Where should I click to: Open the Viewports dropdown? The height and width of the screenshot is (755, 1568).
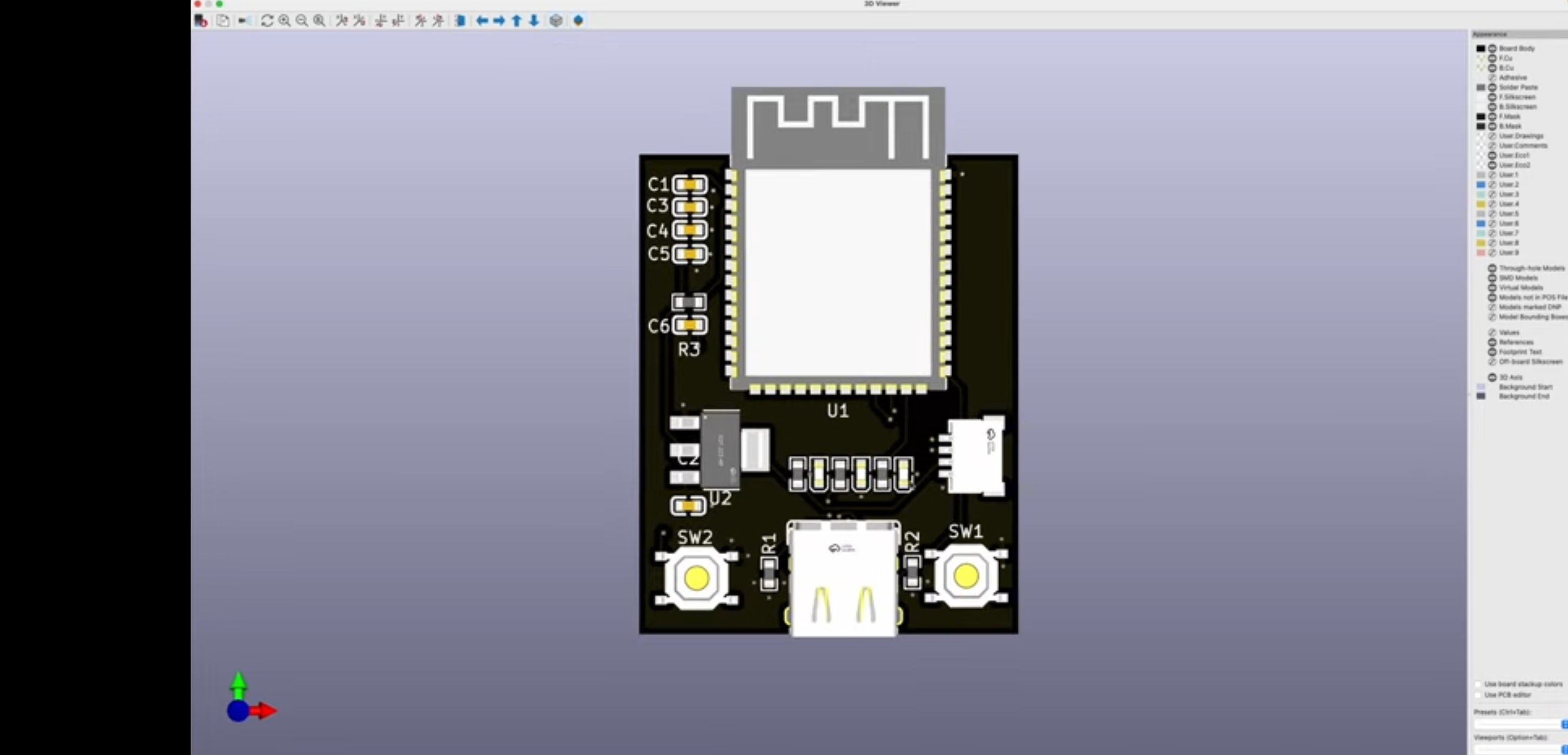click(1520, 750)
